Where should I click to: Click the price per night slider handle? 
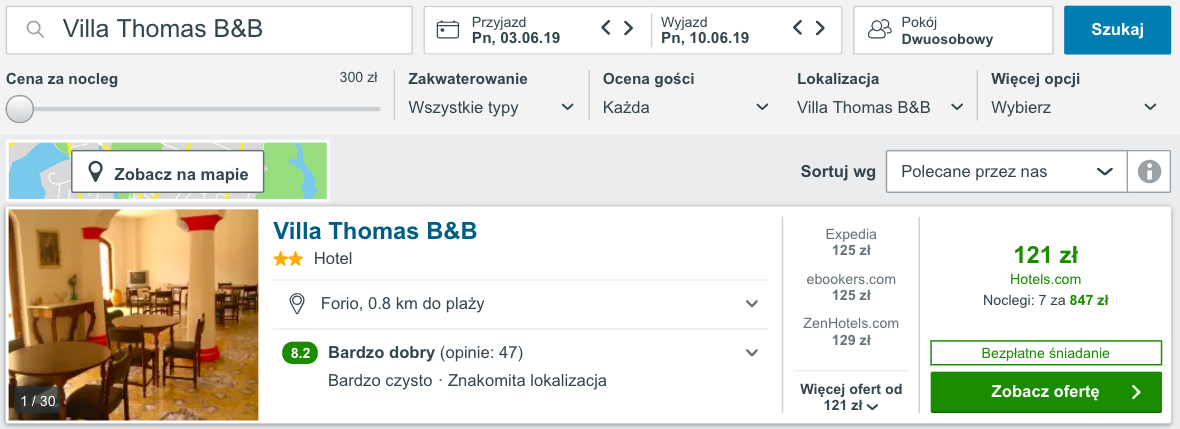tap(20, 108)
